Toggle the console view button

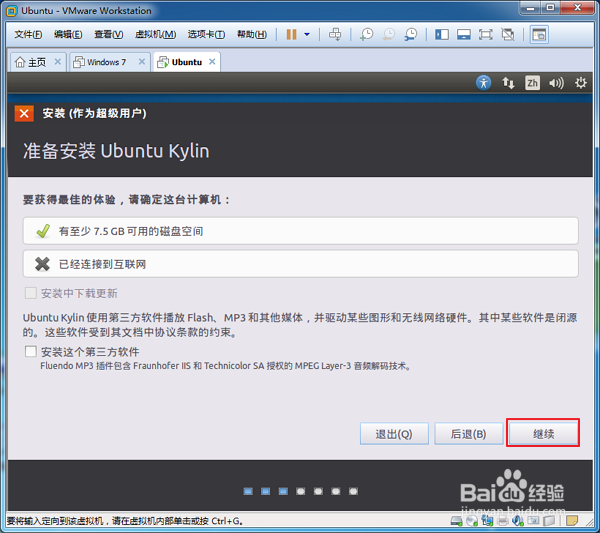coord(539,35)
